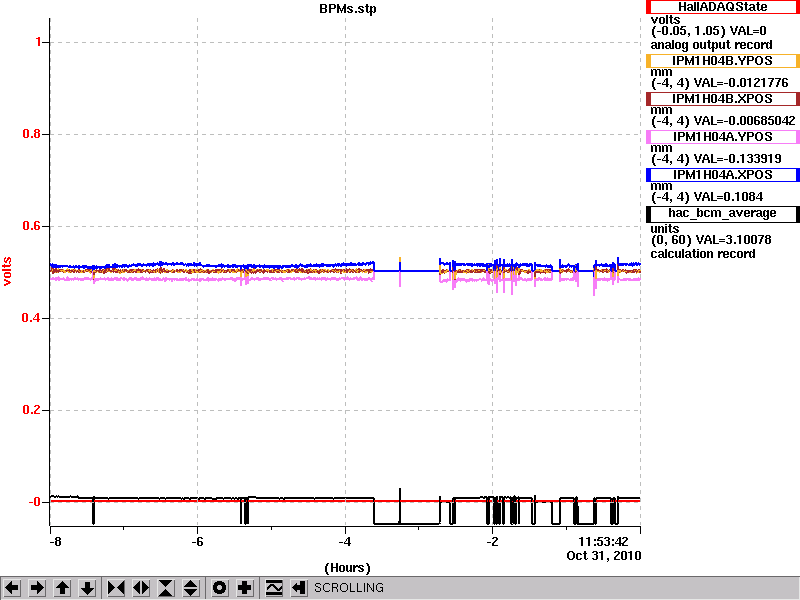Click the '(Hours)' x-axis label
The image size is (800, 600).
[347, 568]
